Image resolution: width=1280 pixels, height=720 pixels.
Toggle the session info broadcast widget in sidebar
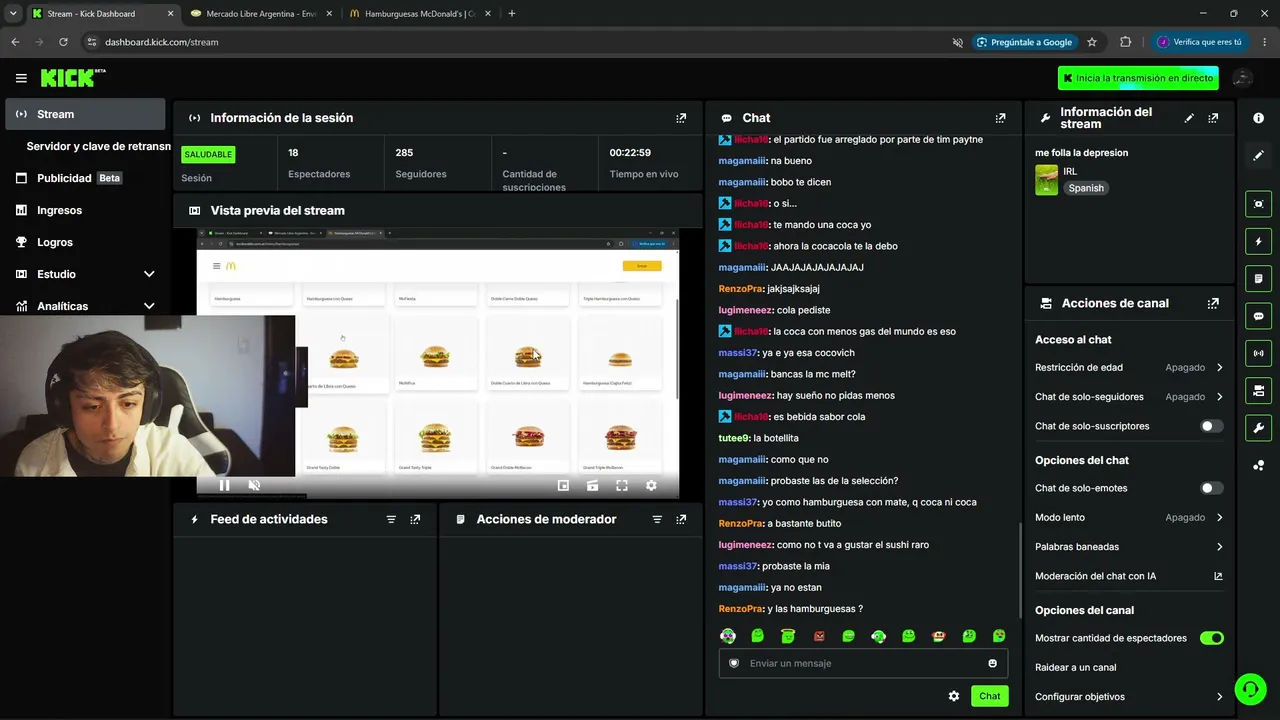click(1258, 353)
